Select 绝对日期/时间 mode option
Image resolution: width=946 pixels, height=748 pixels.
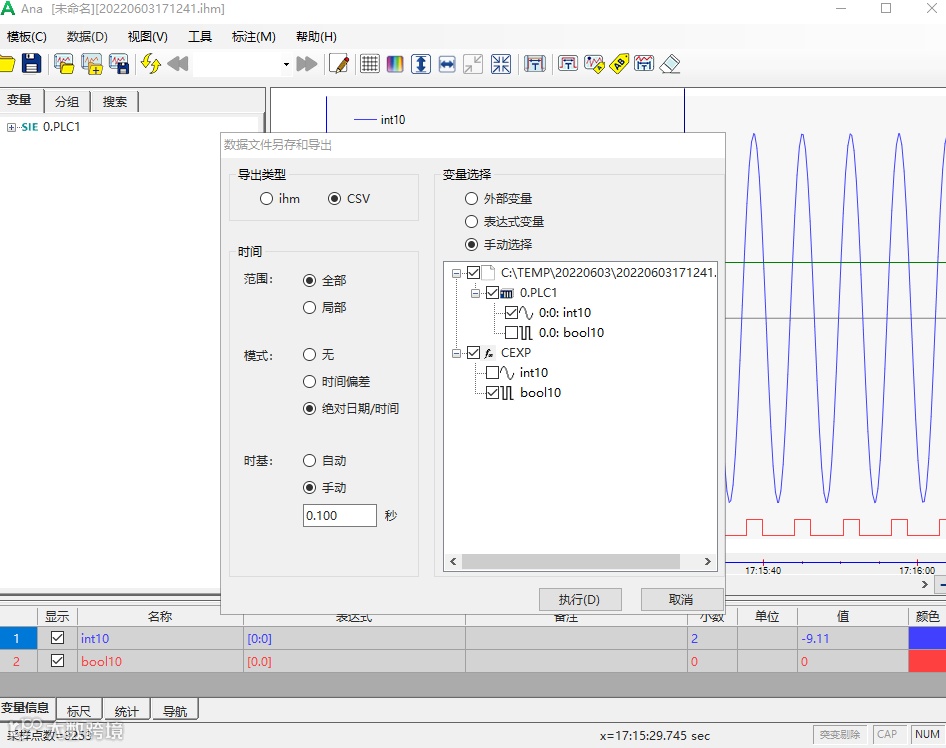tap(351, 409)
